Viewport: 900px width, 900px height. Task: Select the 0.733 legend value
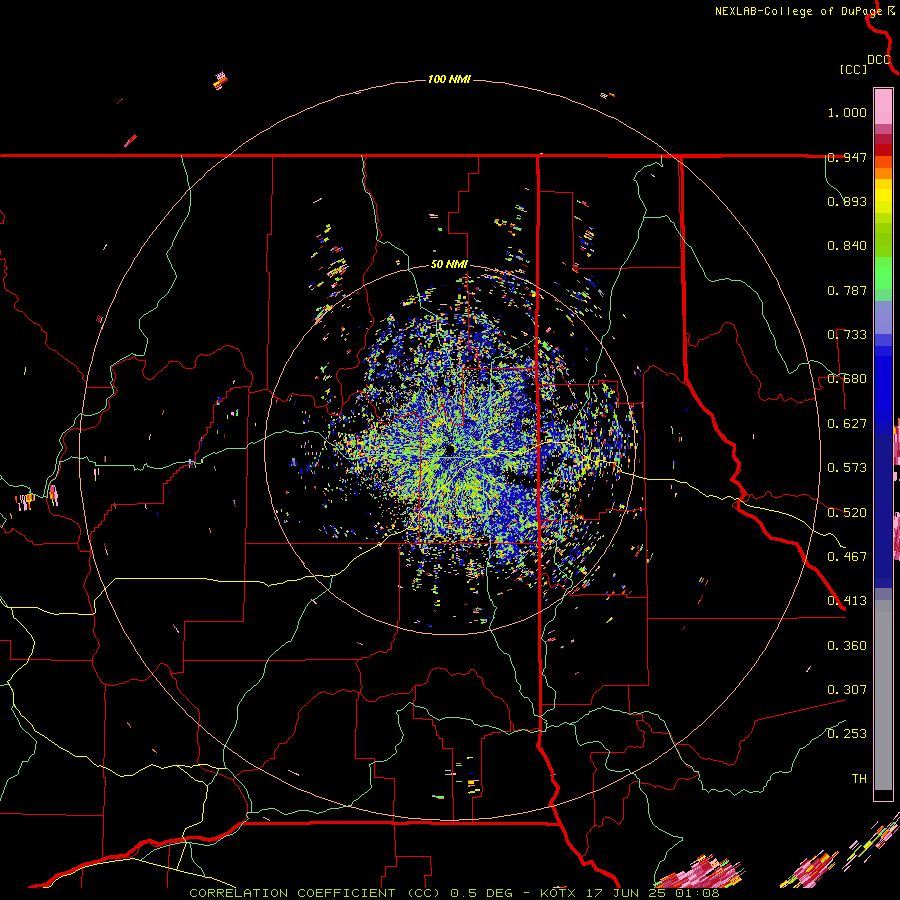[x=847, y=335]
